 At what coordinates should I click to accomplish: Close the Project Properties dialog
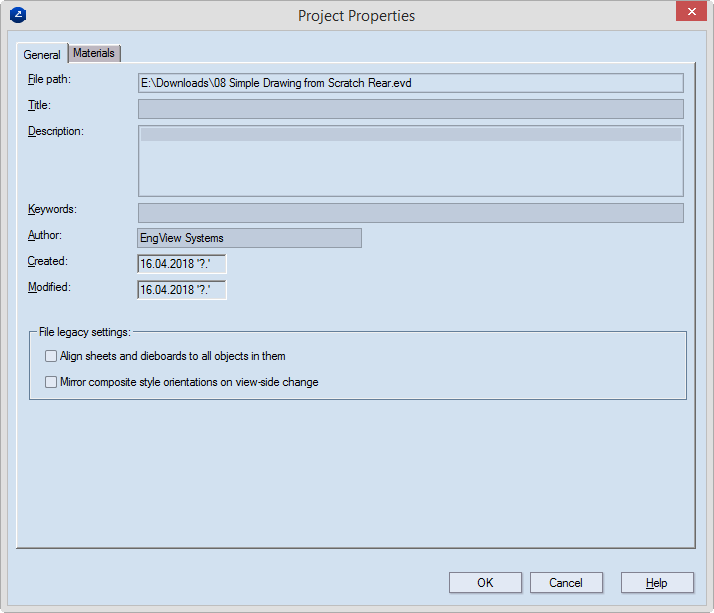click(x=688, y=13)
